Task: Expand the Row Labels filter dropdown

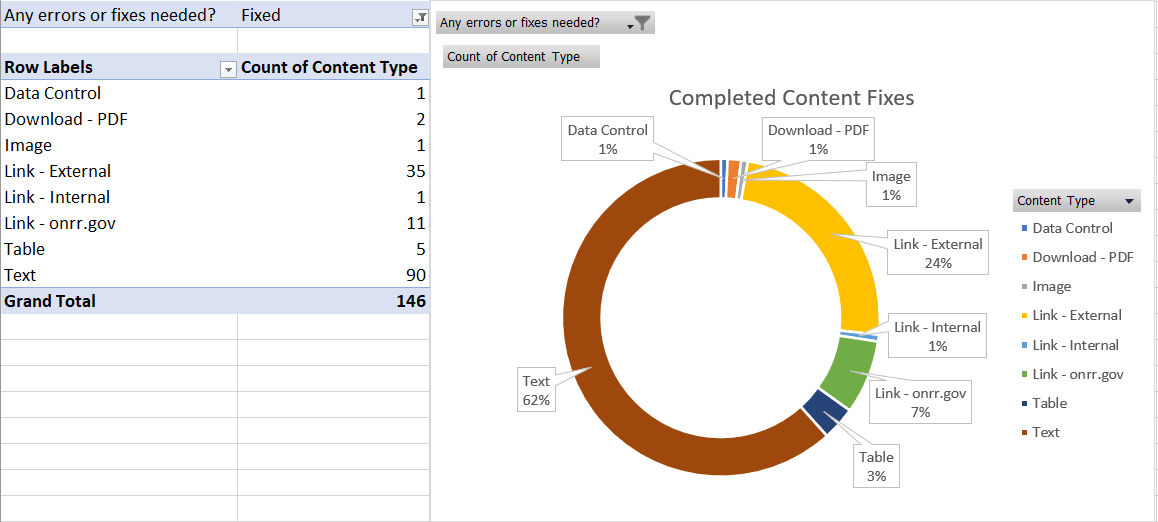Action: click(227, 69)
